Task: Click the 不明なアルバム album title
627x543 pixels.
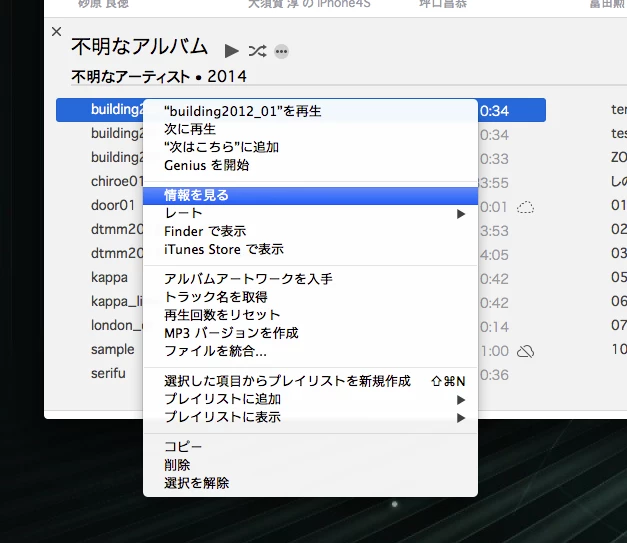Action: 139,47
